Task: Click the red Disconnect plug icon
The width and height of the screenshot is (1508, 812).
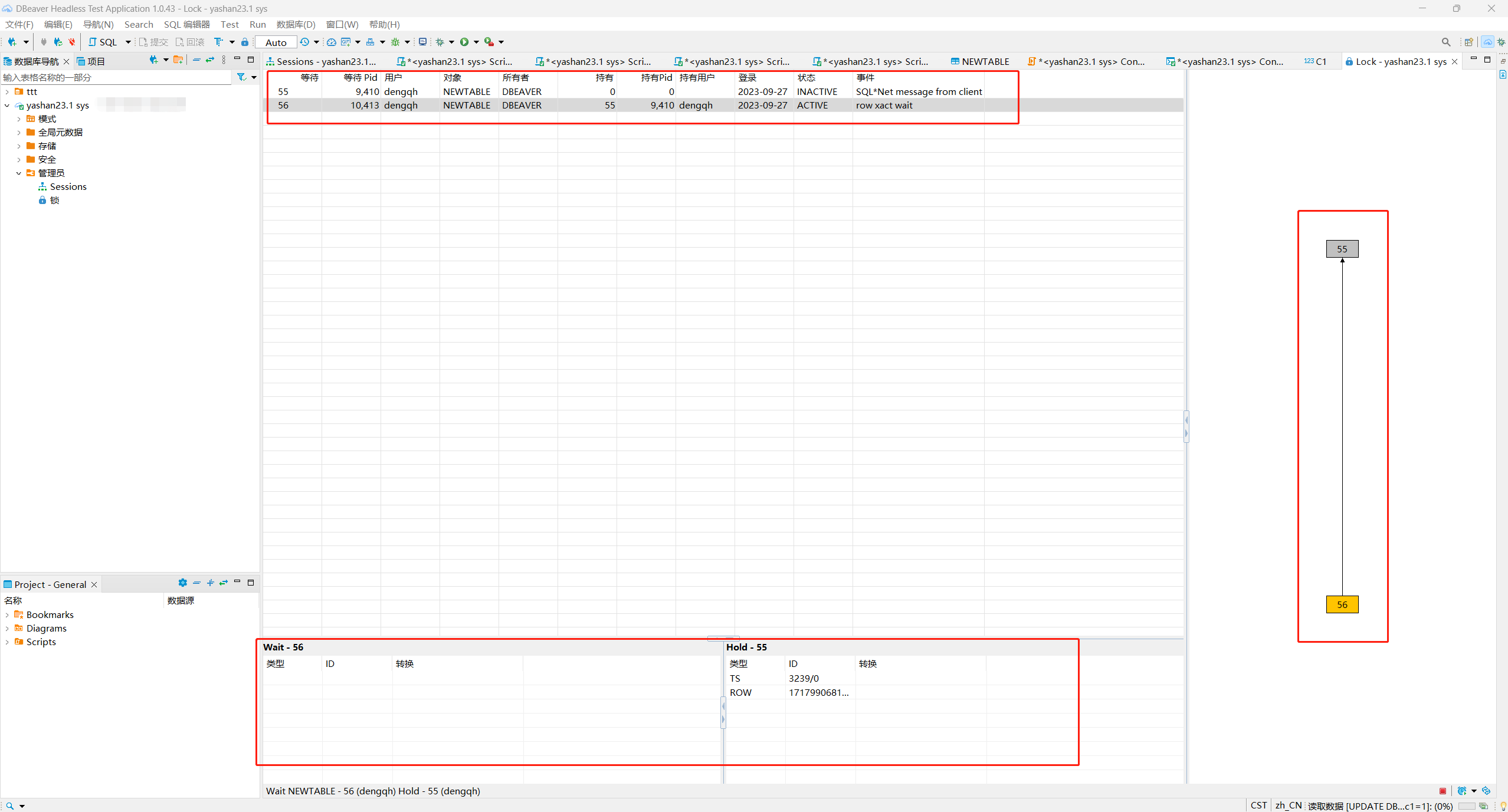Action: [x=72, y=42]
